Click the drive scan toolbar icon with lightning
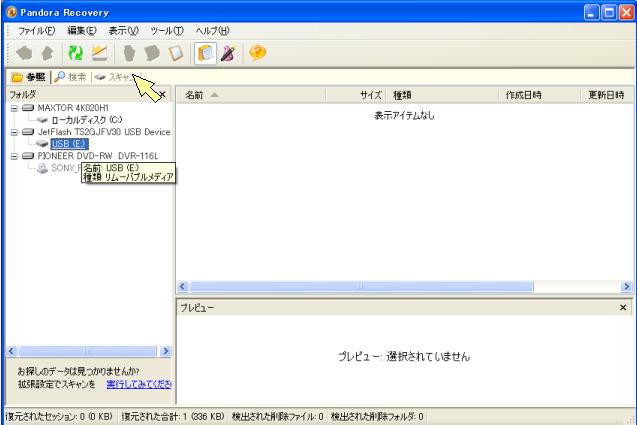Image resolution: width=637 pixels, height=425 pixels. tap(99, 53)
